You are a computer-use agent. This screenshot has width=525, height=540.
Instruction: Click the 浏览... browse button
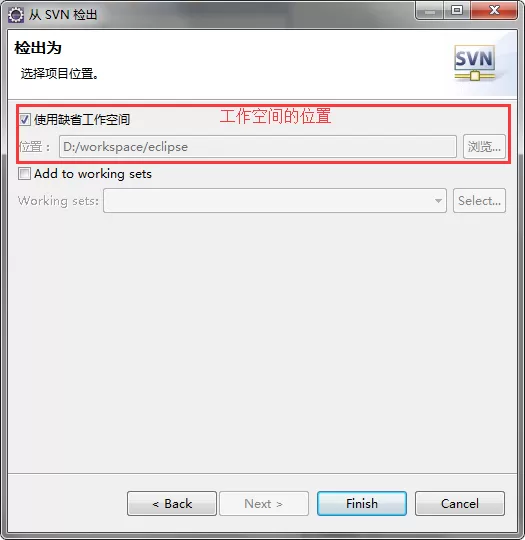[484, 147]
